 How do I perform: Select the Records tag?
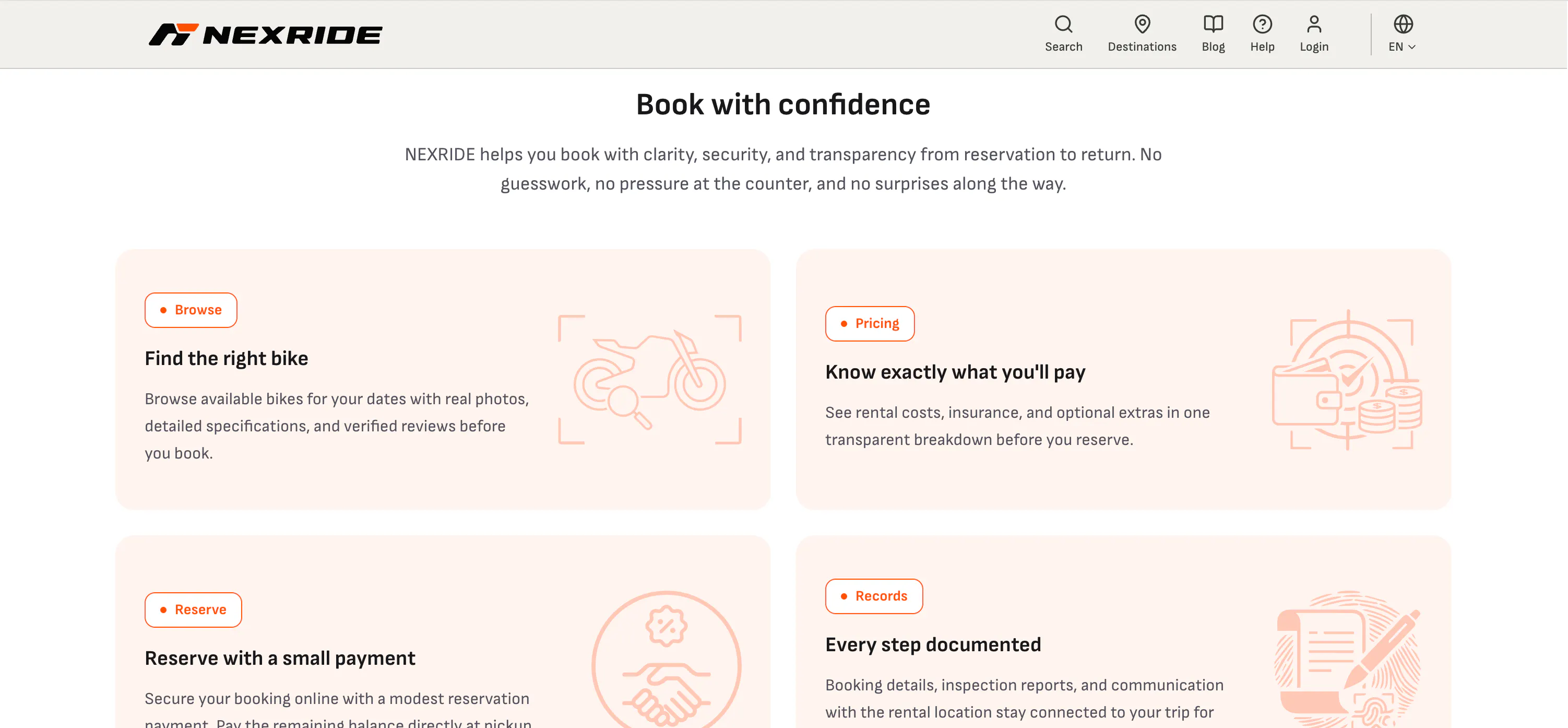click(x=874, y=596)
